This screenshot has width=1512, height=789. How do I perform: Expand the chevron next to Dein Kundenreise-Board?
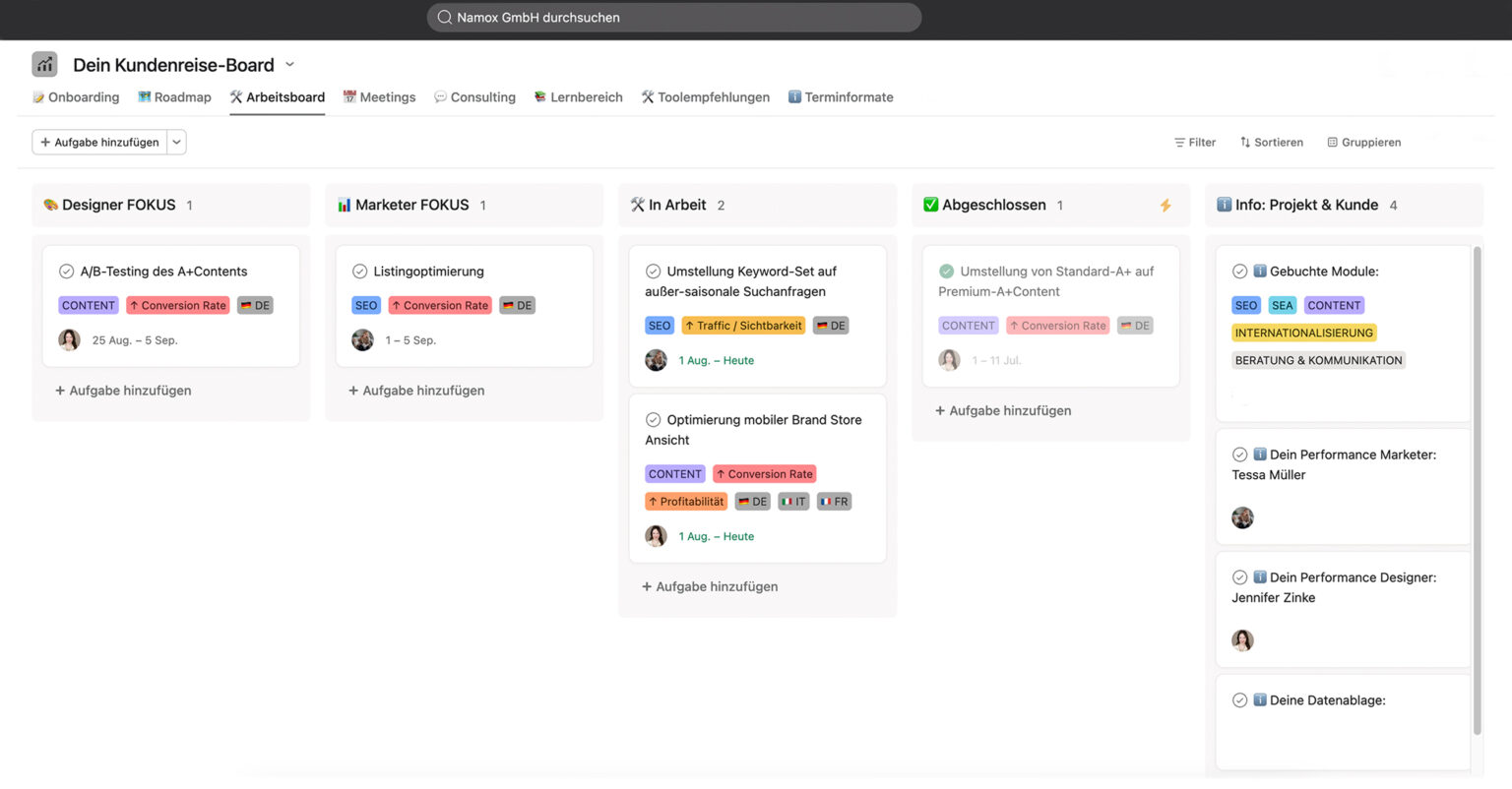290,64
